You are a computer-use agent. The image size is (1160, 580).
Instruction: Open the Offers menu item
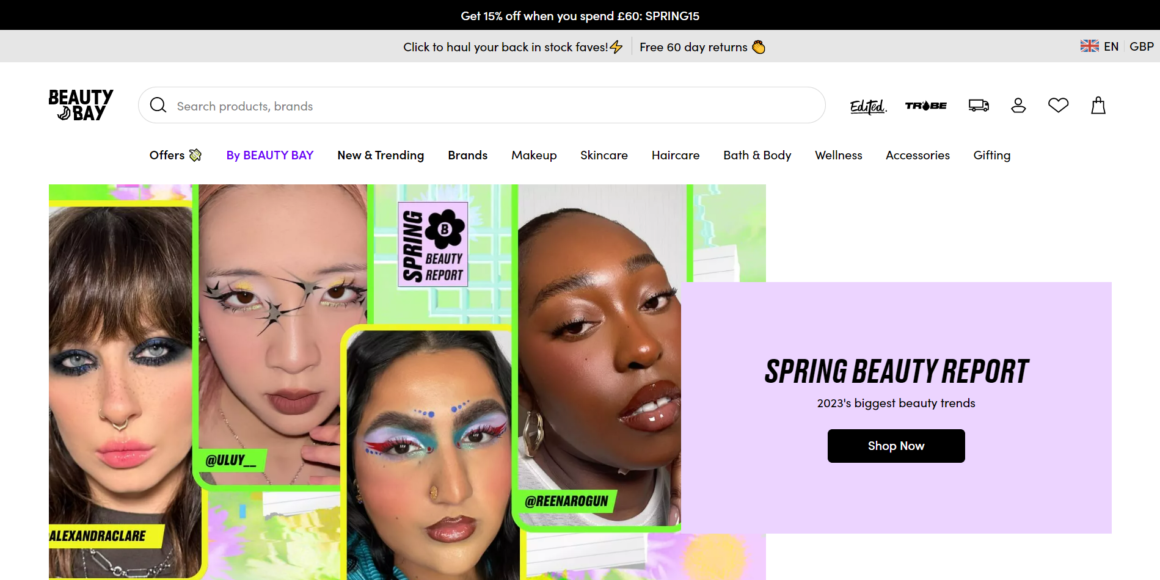(175, 155)
